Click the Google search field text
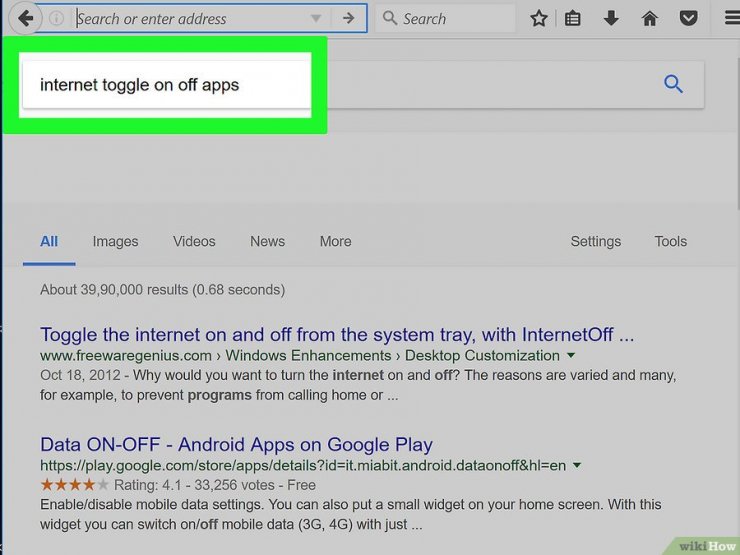Viewport: 740px width, 555px height. [x=140, y=85]
